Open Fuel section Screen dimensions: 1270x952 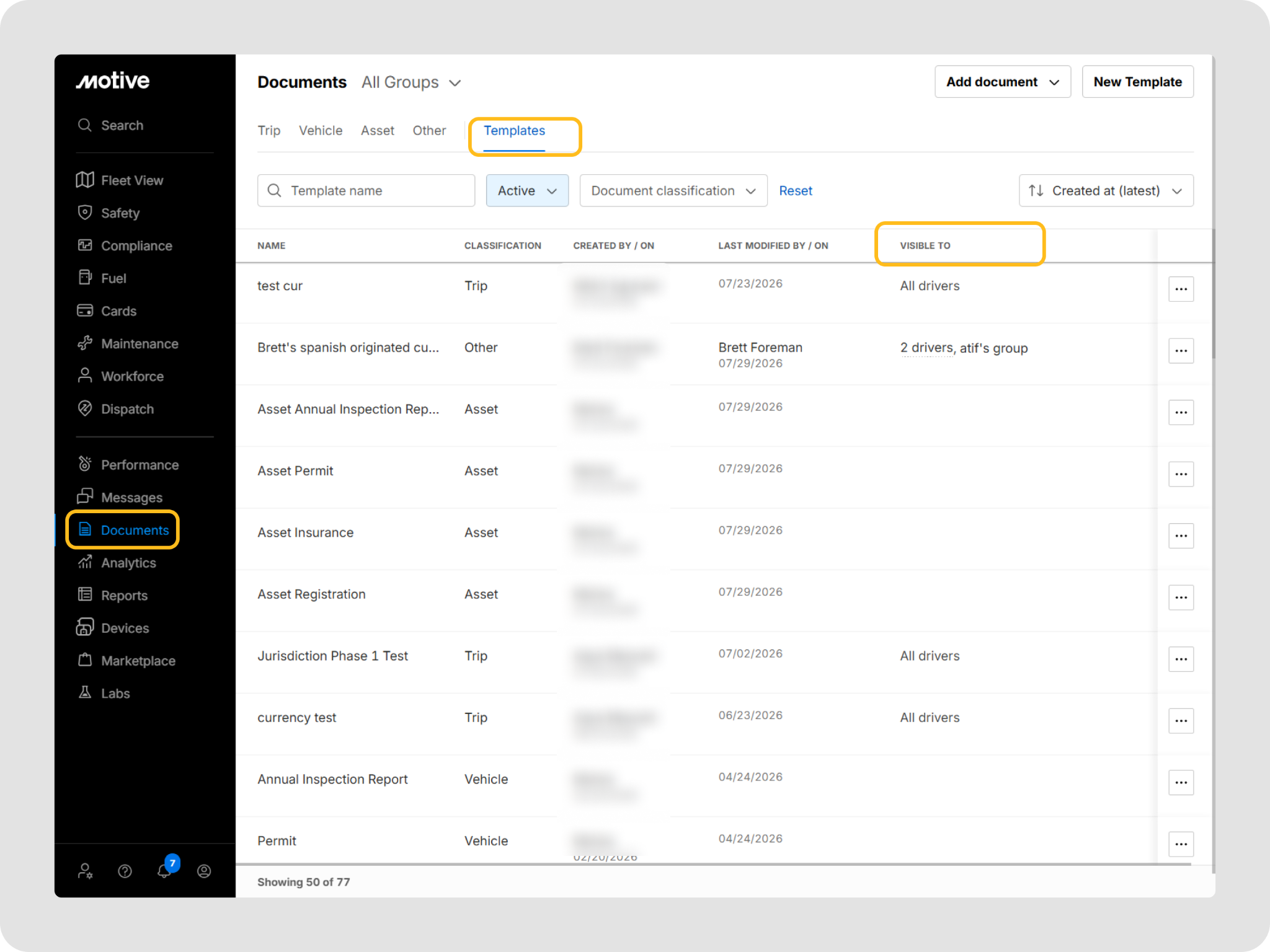(102, 278)
